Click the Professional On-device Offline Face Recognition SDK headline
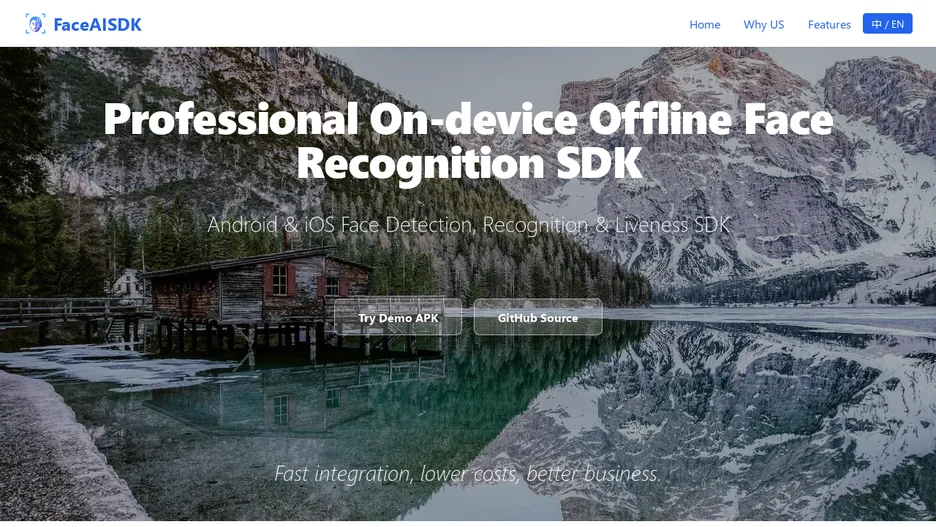This screenshot has width=936, height=527. pyautogui.click(x=469, y=141)
